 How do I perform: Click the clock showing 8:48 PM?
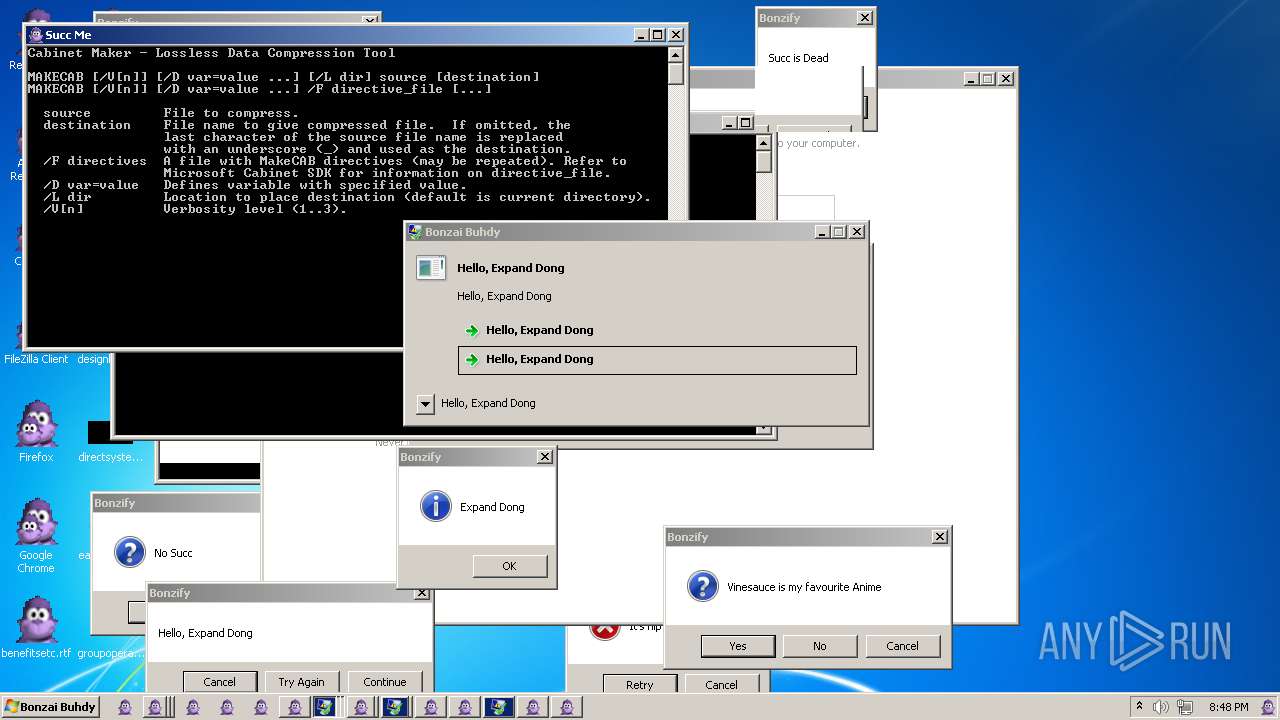point(1228,707)
